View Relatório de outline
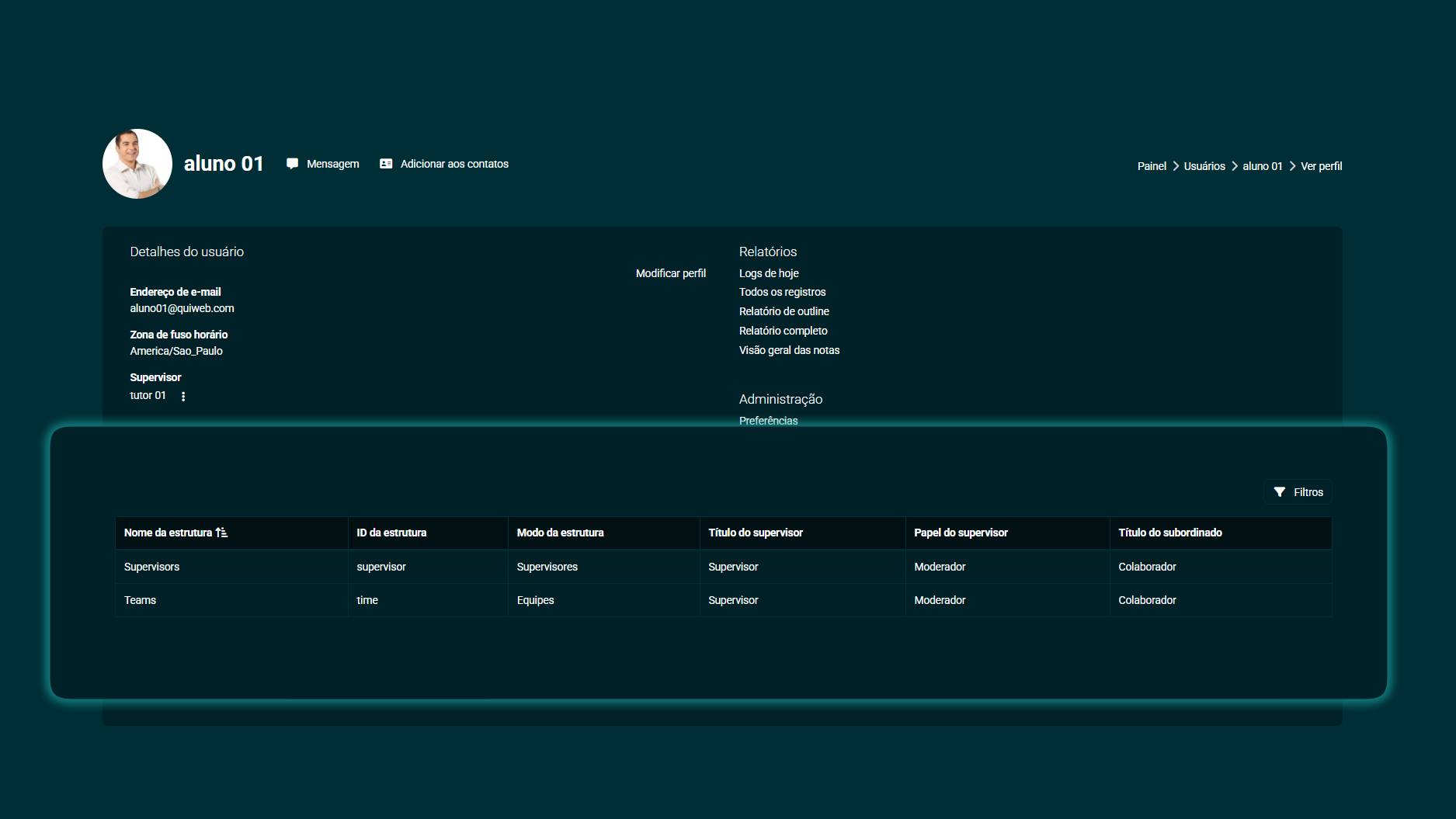 click(784, 311)
